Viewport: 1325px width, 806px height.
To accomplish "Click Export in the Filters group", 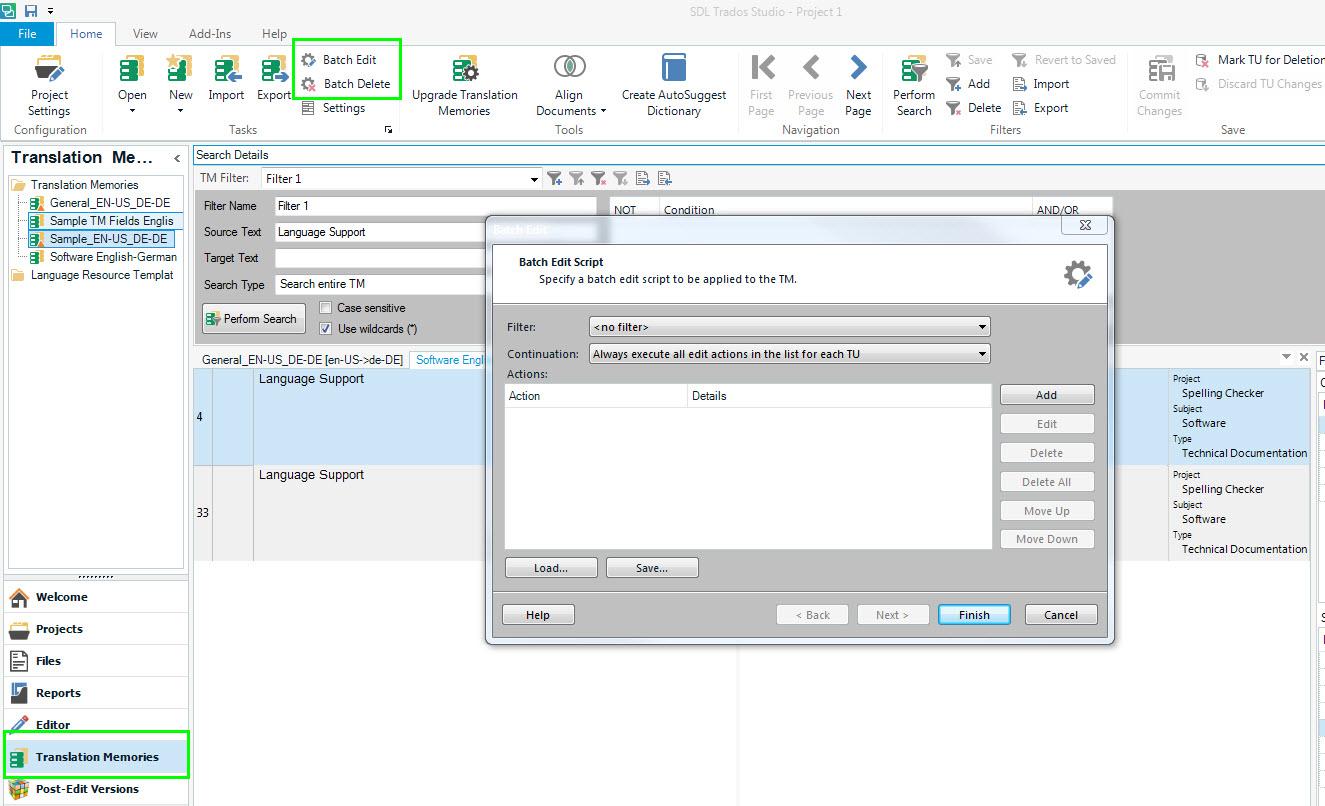I will pos(1040,108).
